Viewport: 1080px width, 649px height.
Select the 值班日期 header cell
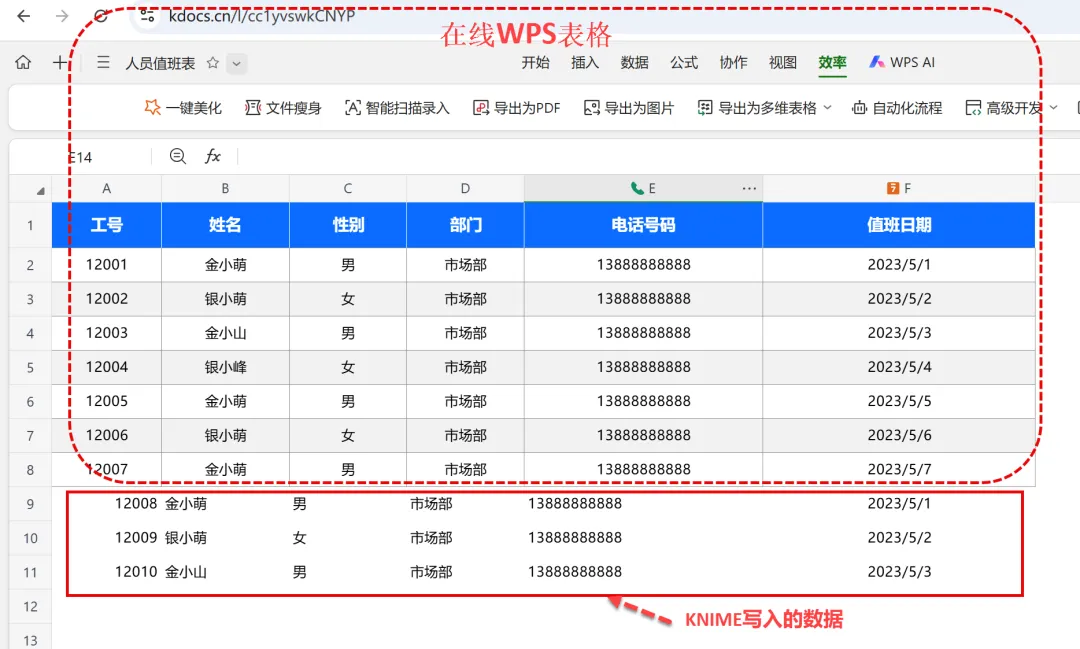click(899, 225)
